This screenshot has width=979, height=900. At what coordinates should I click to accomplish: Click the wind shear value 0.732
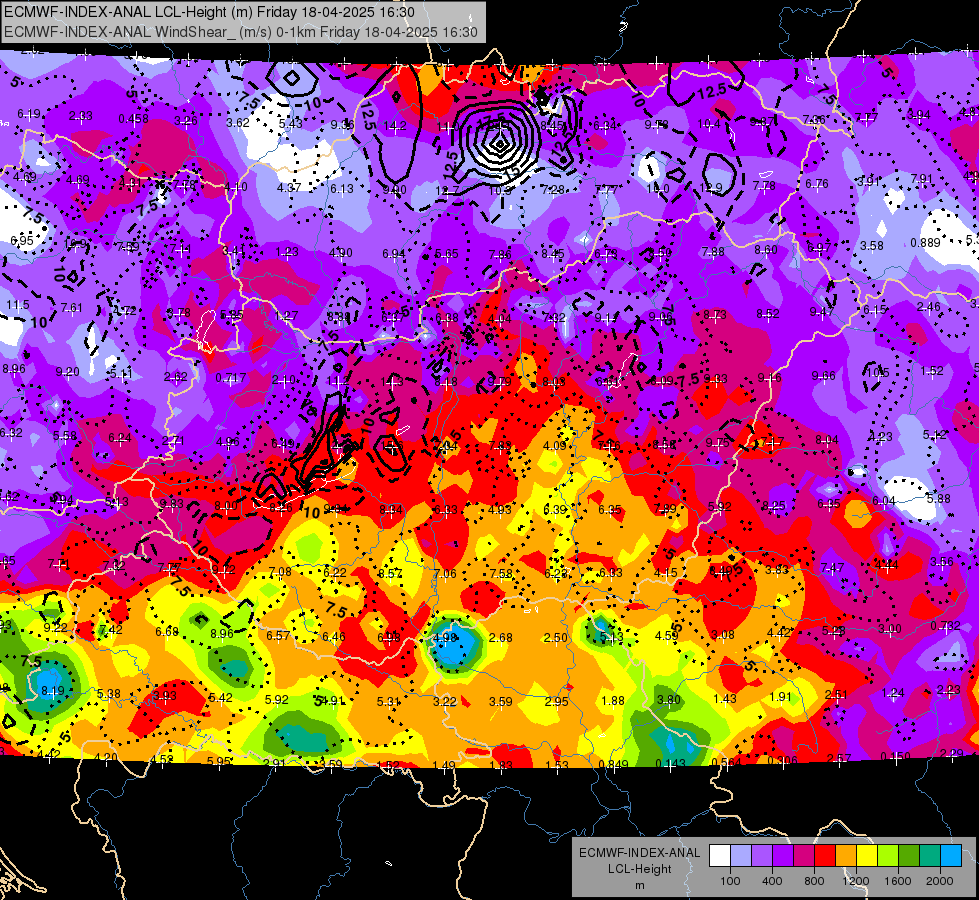pyautogui.click(x=946, y=626)
